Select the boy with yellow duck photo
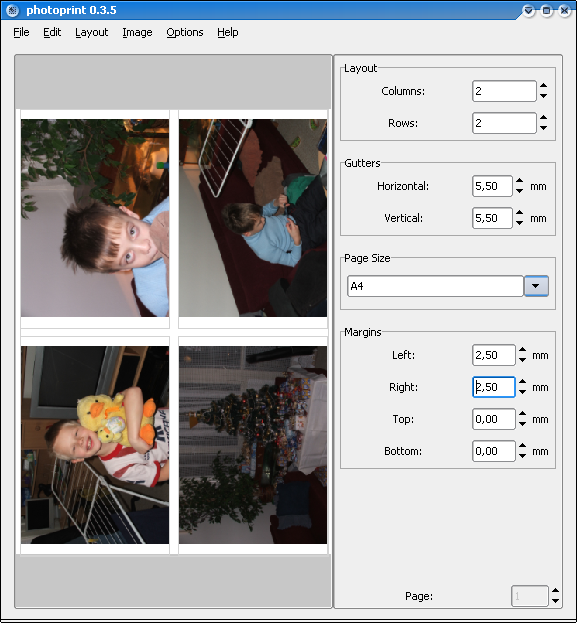Image resolution: width=577 pixels, height=623 pixels. pyautogui.click(x=95, y=445)
